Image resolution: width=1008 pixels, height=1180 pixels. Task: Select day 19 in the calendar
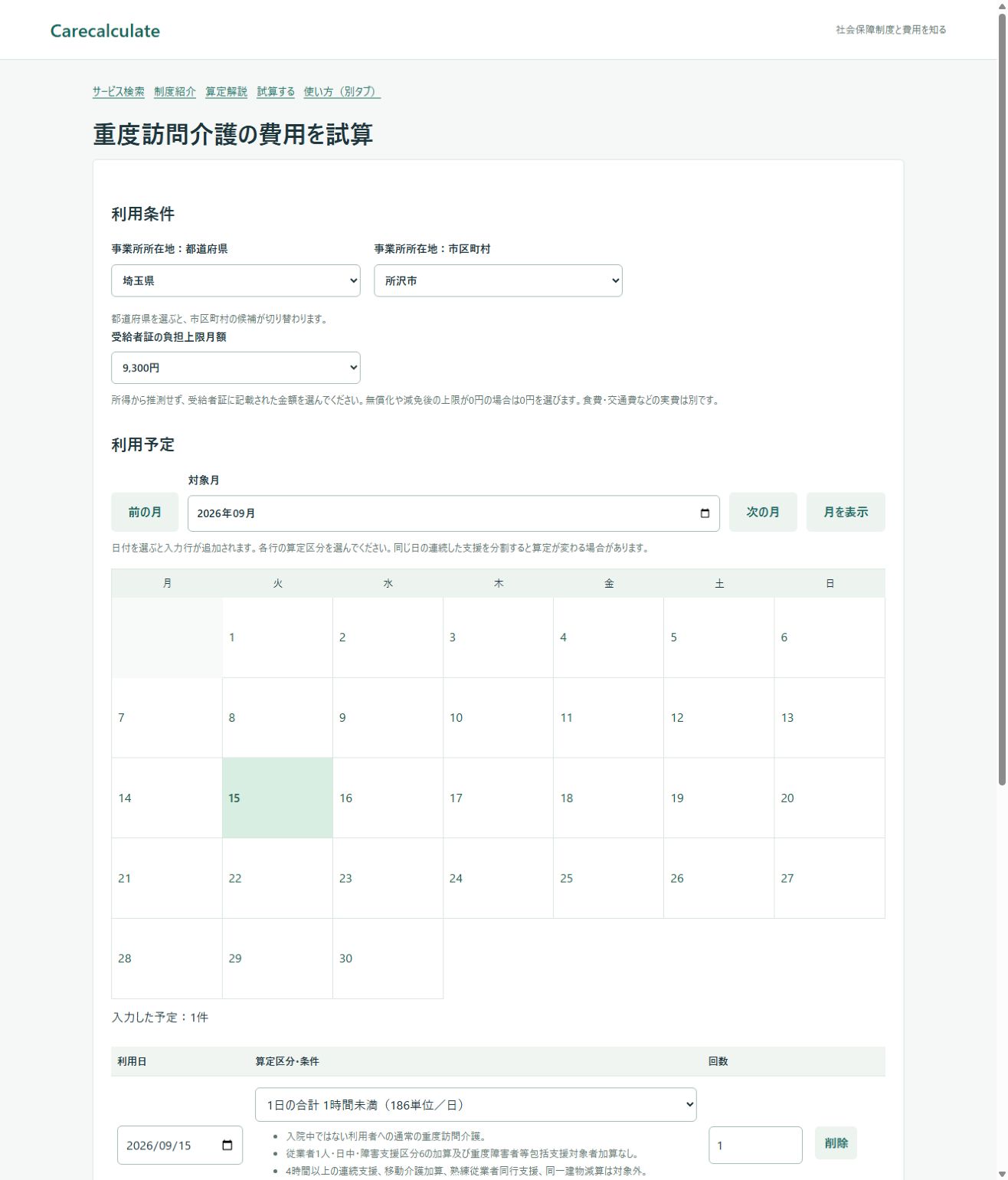719,798
